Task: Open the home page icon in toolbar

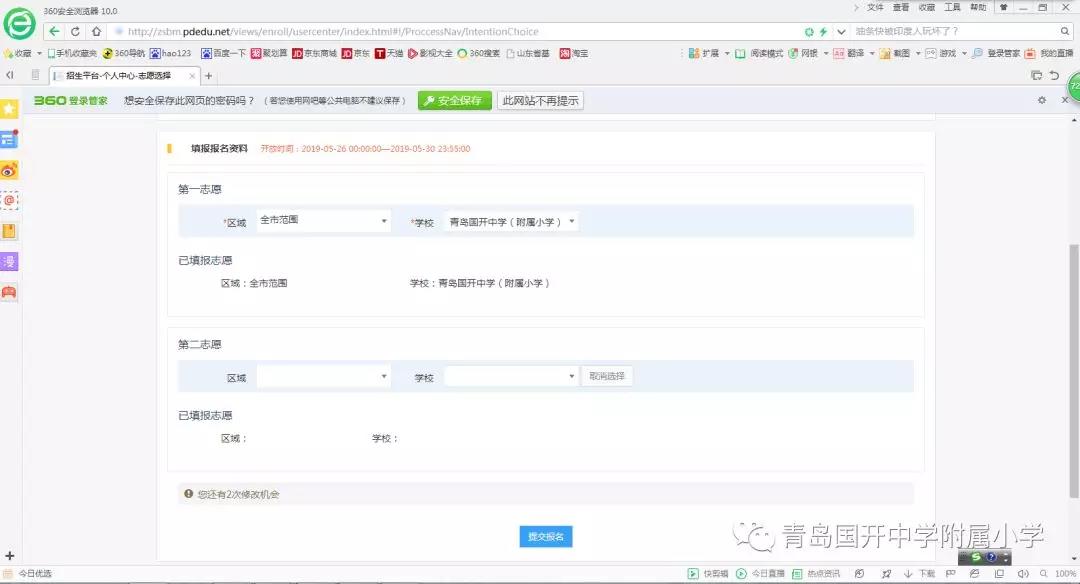Action: [x=95, y=31]
